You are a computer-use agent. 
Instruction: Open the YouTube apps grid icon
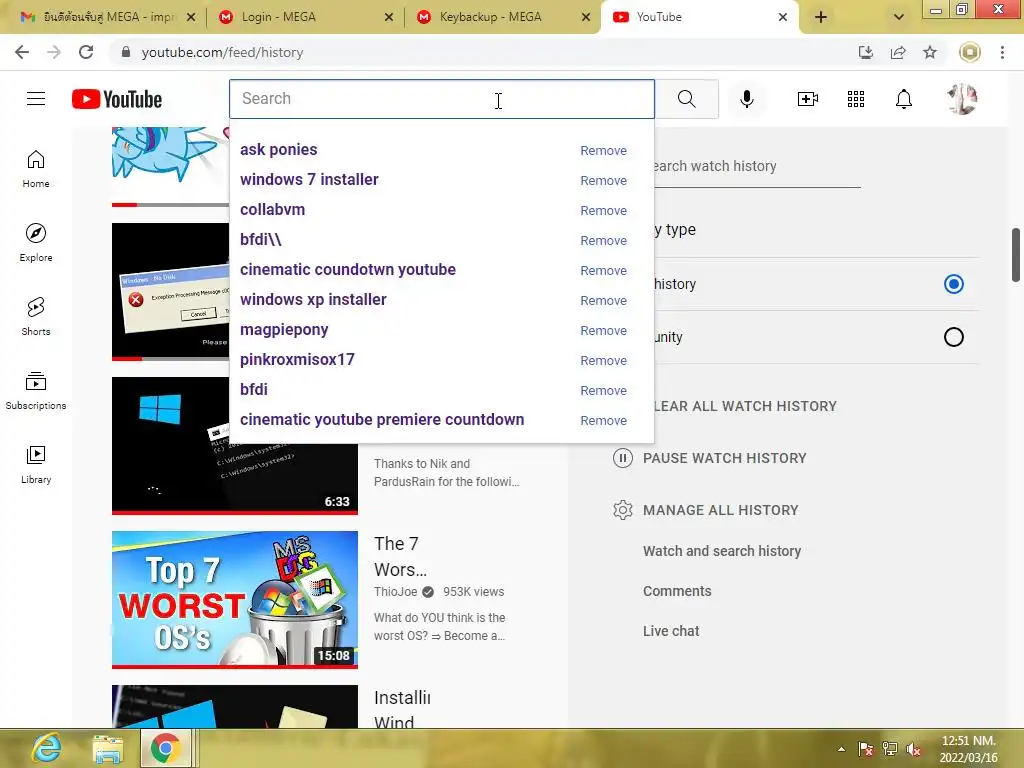[x=856, y=99]
